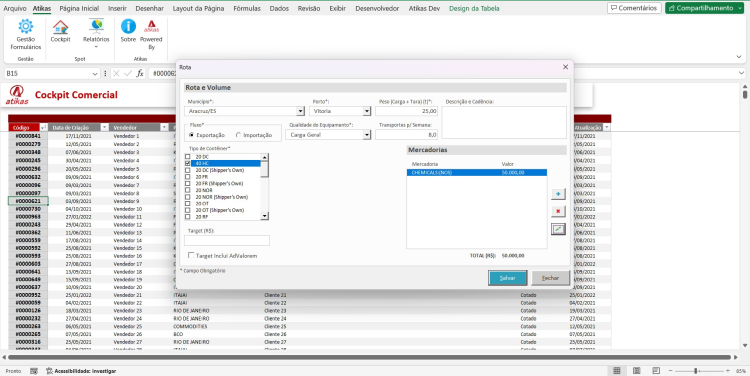
Task: Edit mercadoria with the pencil icon
Action: (x=558, y=229)
